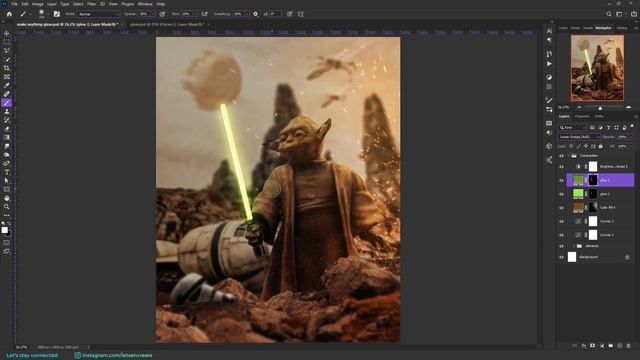Hide the selected glow 2 layer

point(561,180)
